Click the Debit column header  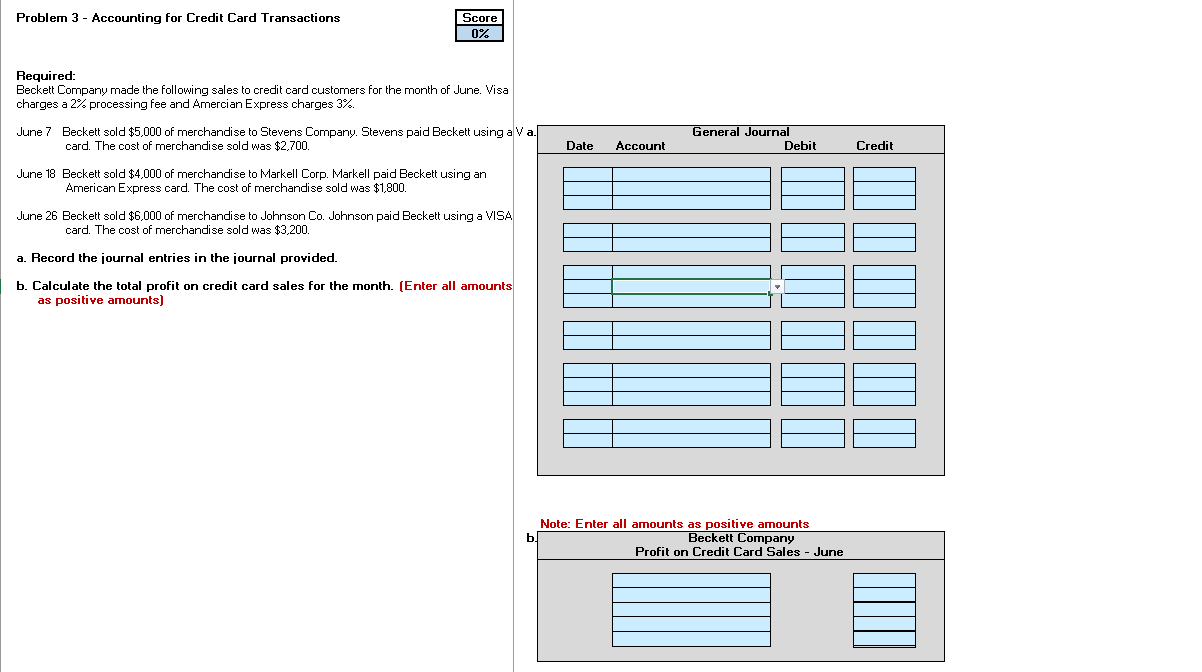(800, 145)
